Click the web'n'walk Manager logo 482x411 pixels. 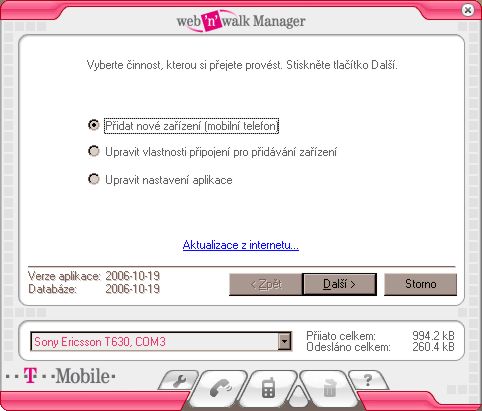[x=241, y=22]
